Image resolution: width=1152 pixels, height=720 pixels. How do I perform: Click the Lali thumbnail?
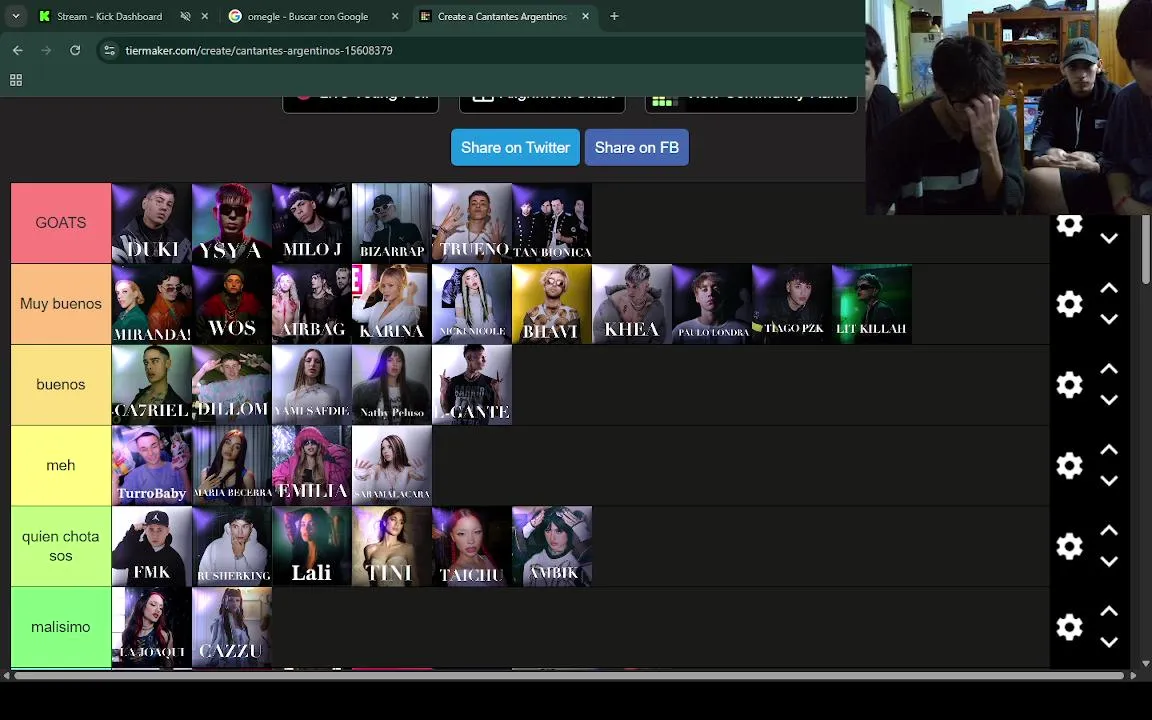(312, 546)
